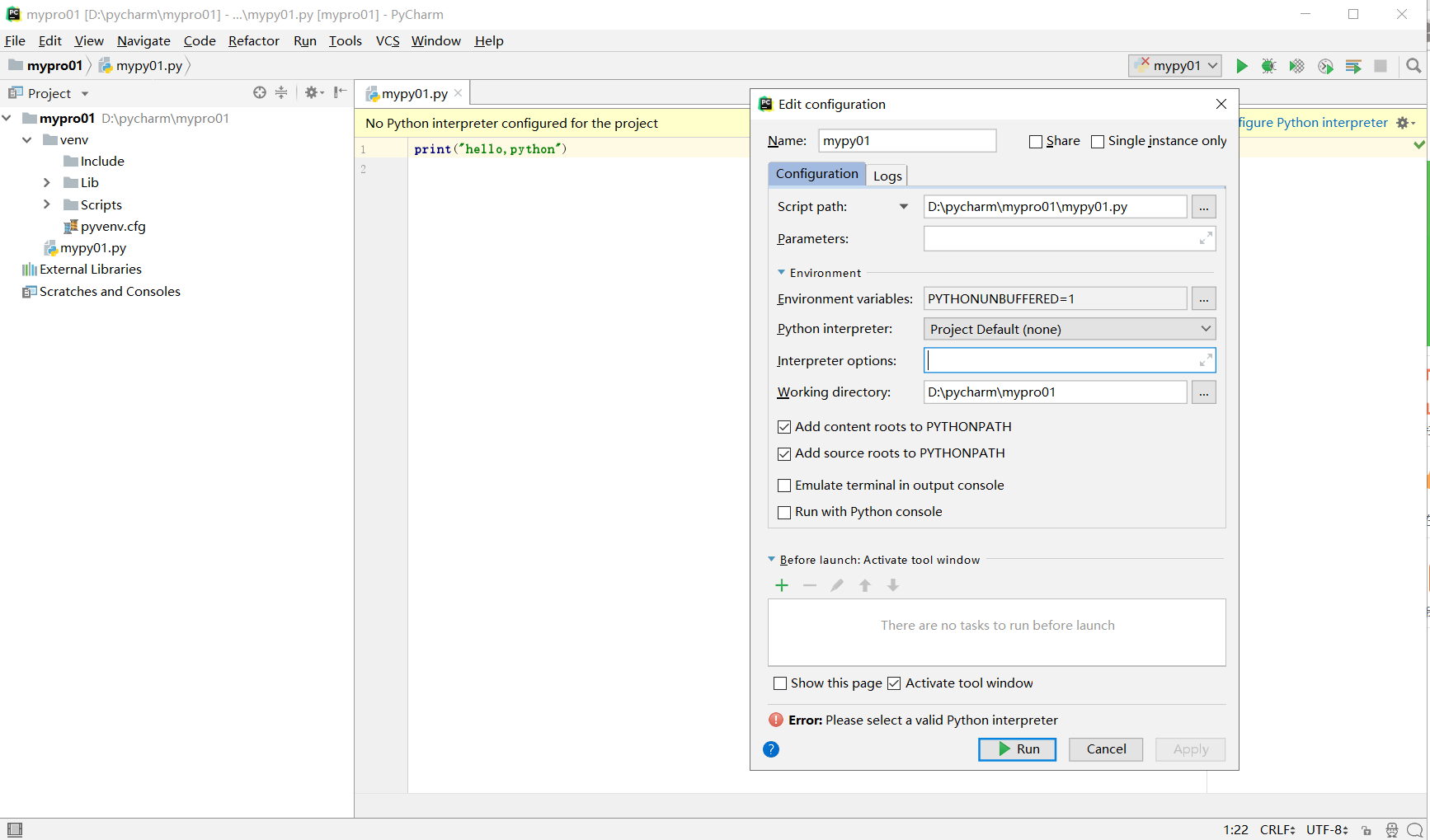Switch to the Logs tab
This screenshot has height=840, width=1430.
tap(887, 176)
